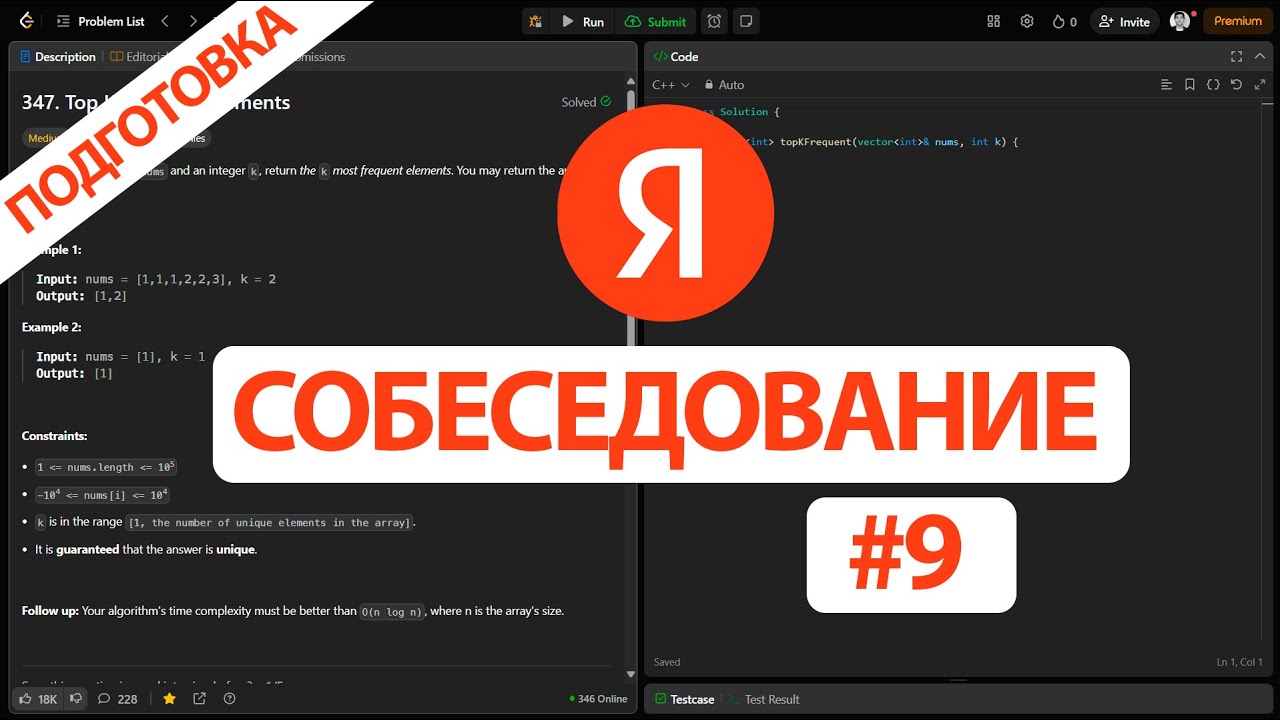Open the Premium link
The width and height of the screenshot is (1280, 720).
tap(1238, 21)
